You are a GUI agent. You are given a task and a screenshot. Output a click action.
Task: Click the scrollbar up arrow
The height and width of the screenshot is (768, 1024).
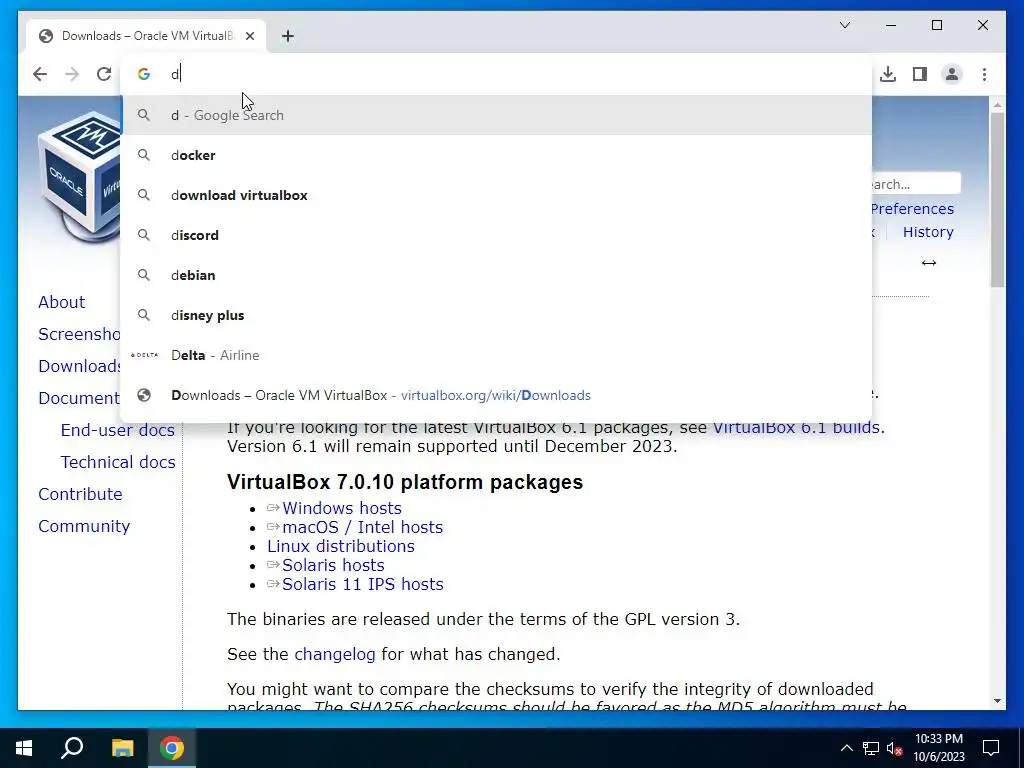click(x=997, y=104)
